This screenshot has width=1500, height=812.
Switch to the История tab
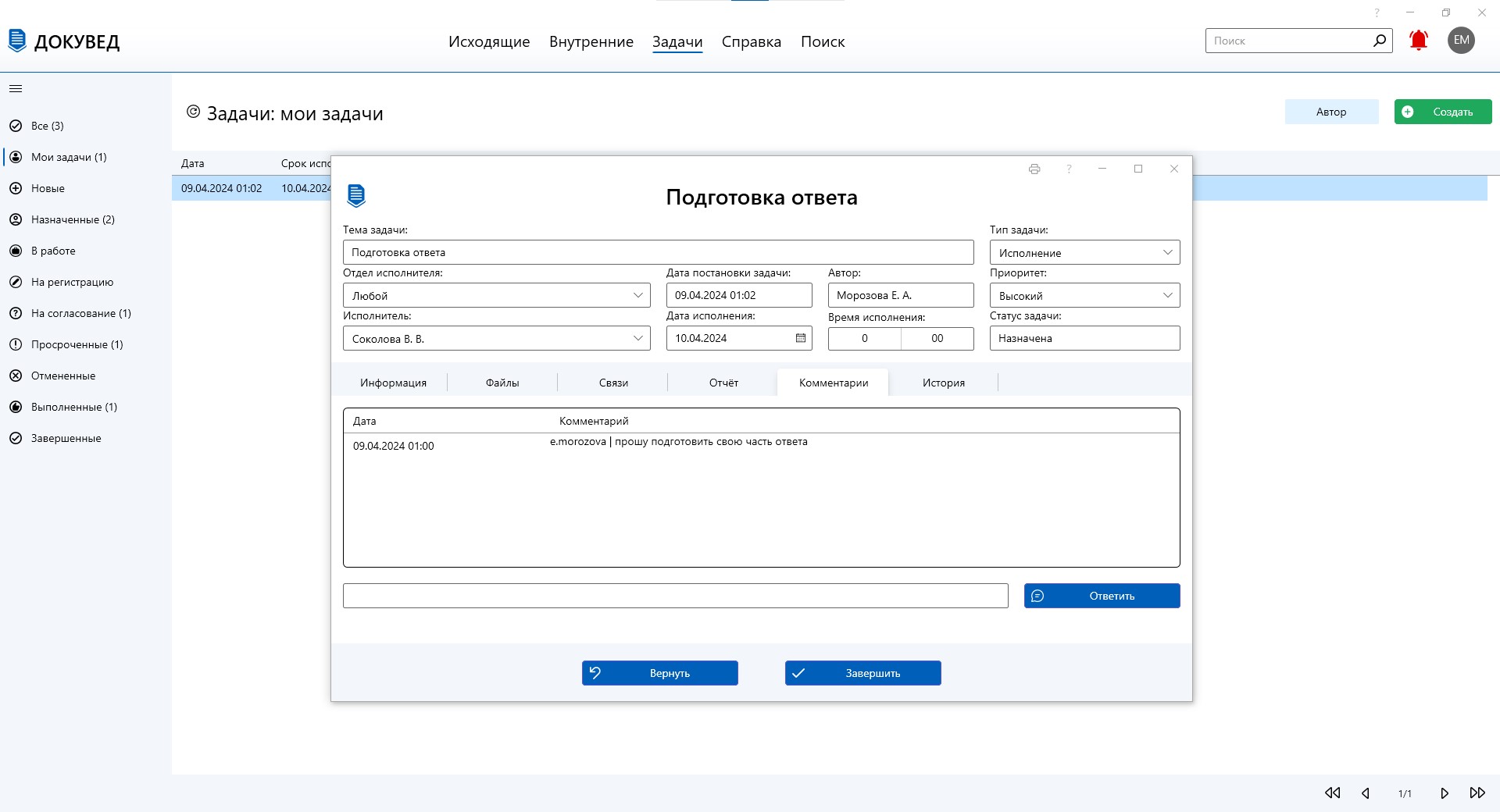pos(944,383)
